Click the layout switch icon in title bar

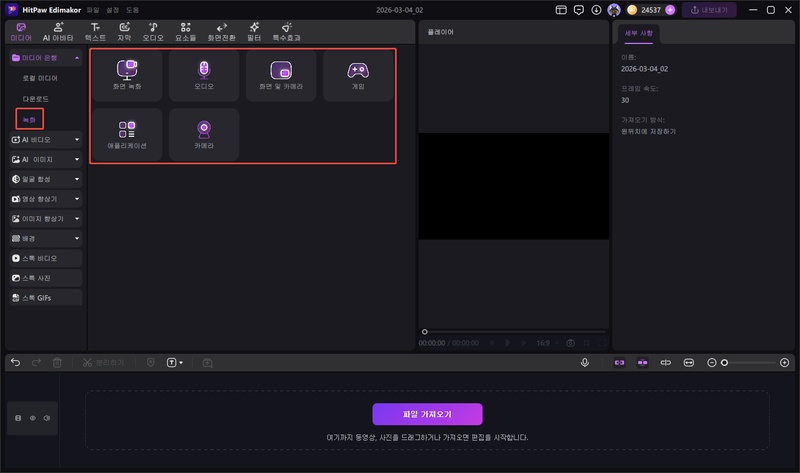(x=561, y=10)
